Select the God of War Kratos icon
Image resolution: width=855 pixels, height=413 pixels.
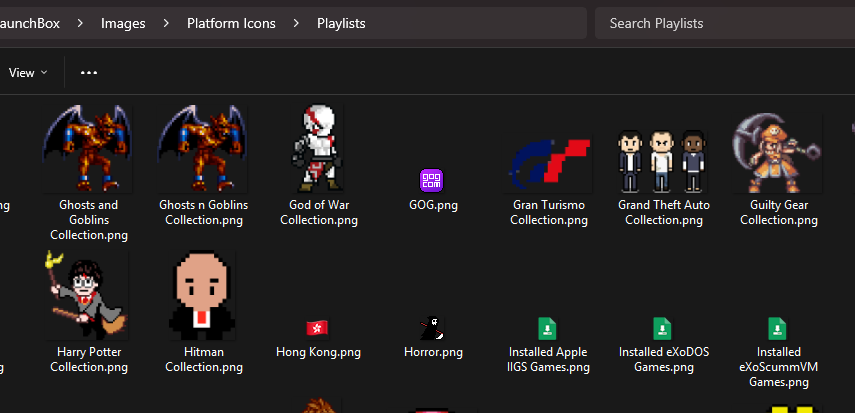(x=318, y=148)
